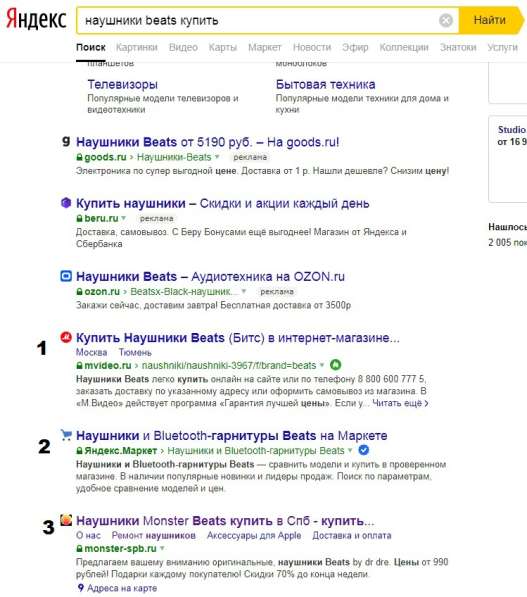This screenshot has width=527, height=597.
Task: Click the map pin icon beside Адреса на карте
Action: pos(80,588)
